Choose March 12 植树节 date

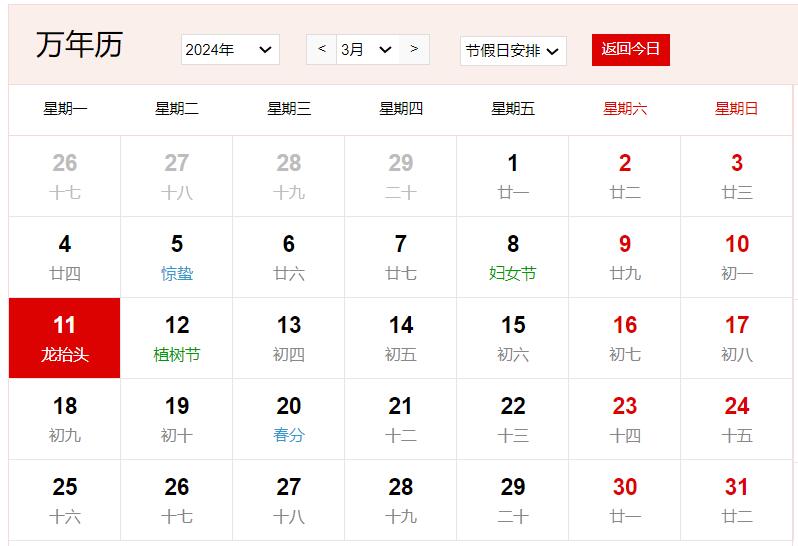tap(177, 338)
